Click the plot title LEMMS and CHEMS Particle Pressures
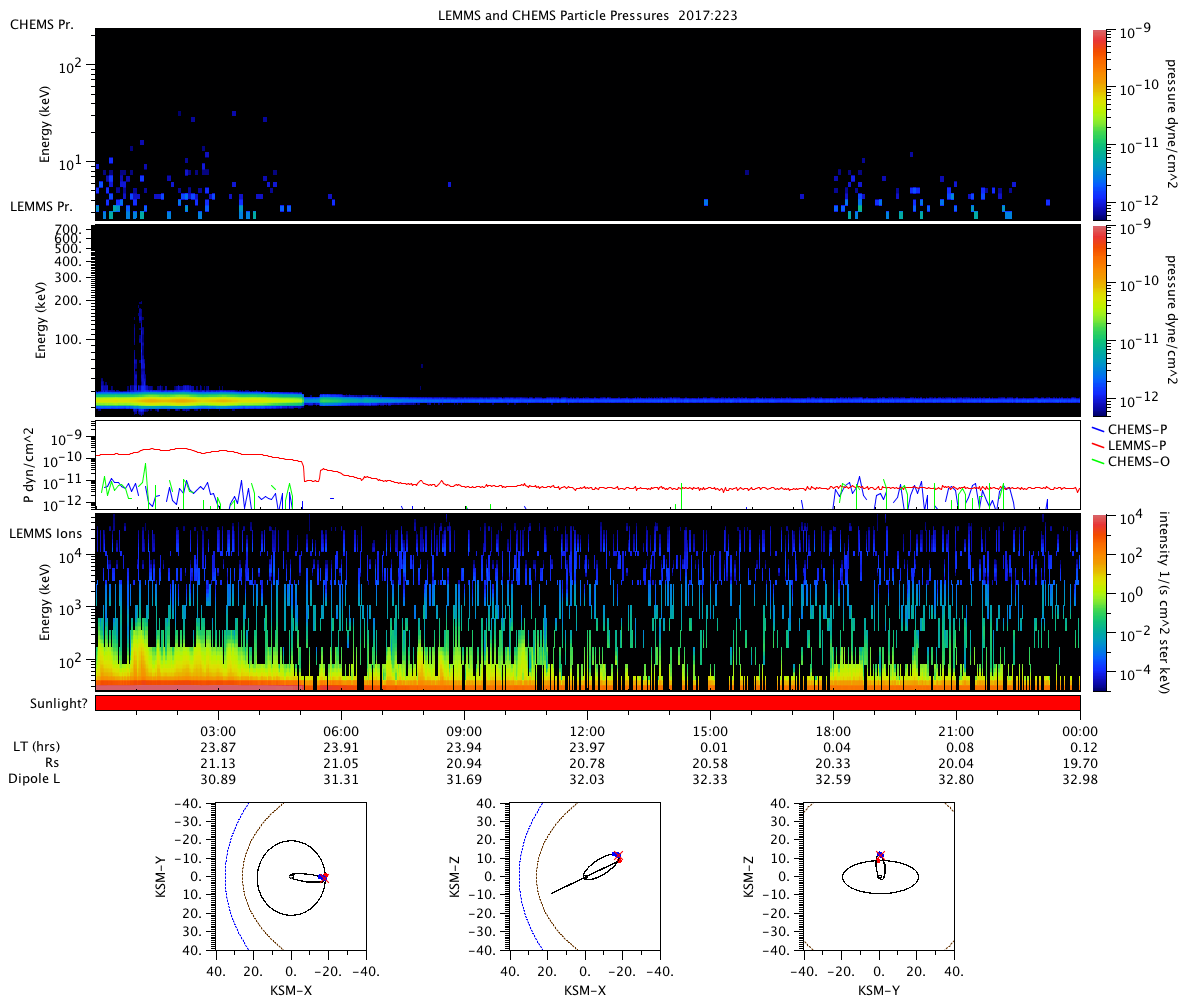Image resolution: width=1200 pixels, height=1000 pixels. (588, 15)
